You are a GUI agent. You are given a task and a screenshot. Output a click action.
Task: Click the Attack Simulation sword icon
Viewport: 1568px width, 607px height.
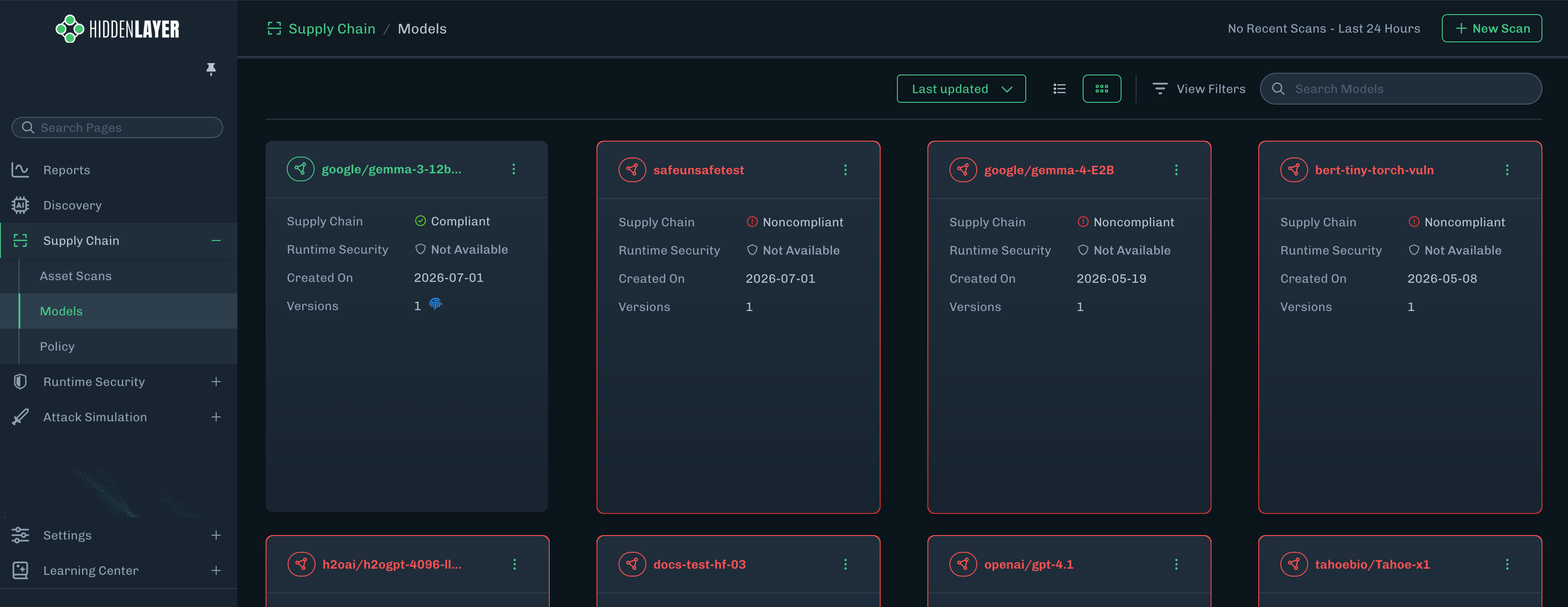pyautogui.click(x=20, y=417)
